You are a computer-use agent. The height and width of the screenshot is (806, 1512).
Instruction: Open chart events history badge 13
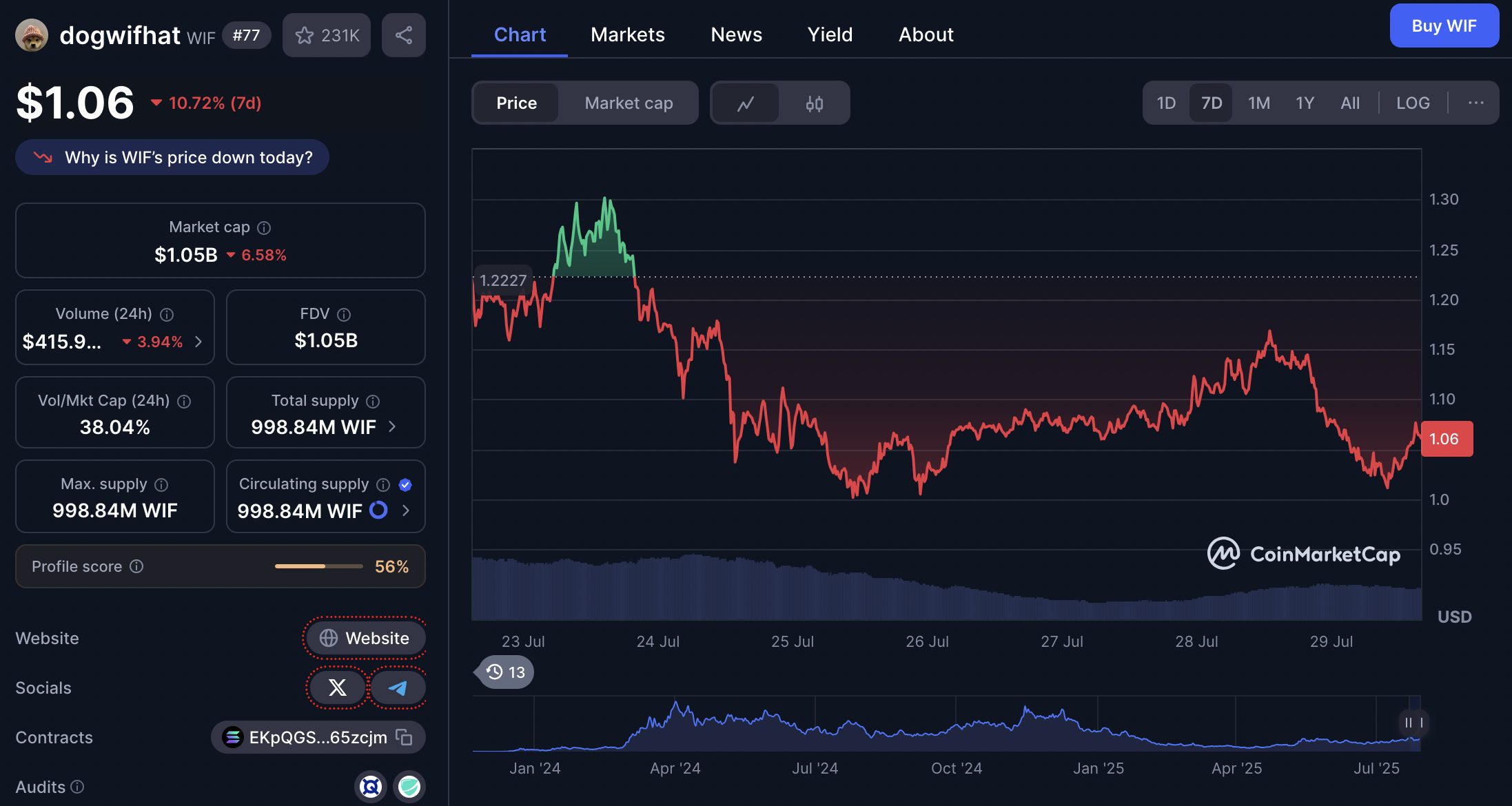click(504, 672)
